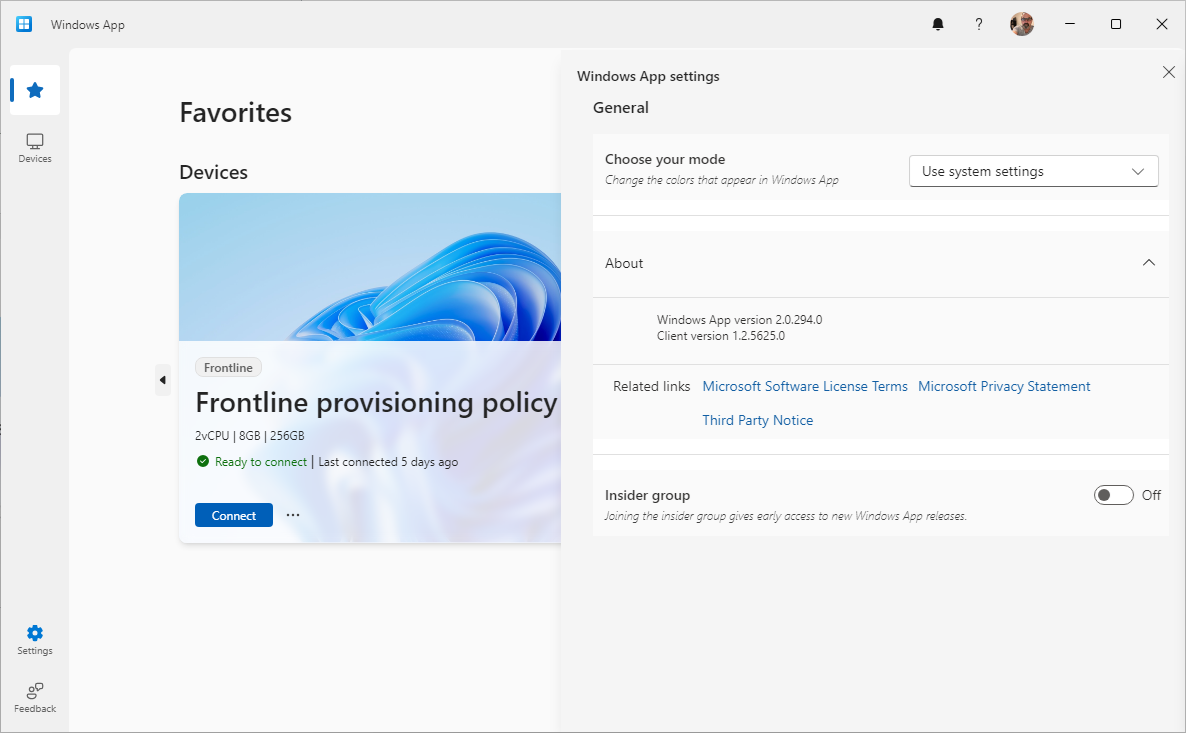Click the Frontline tag badge
The image size is (1186, 733).
(228, 368)
